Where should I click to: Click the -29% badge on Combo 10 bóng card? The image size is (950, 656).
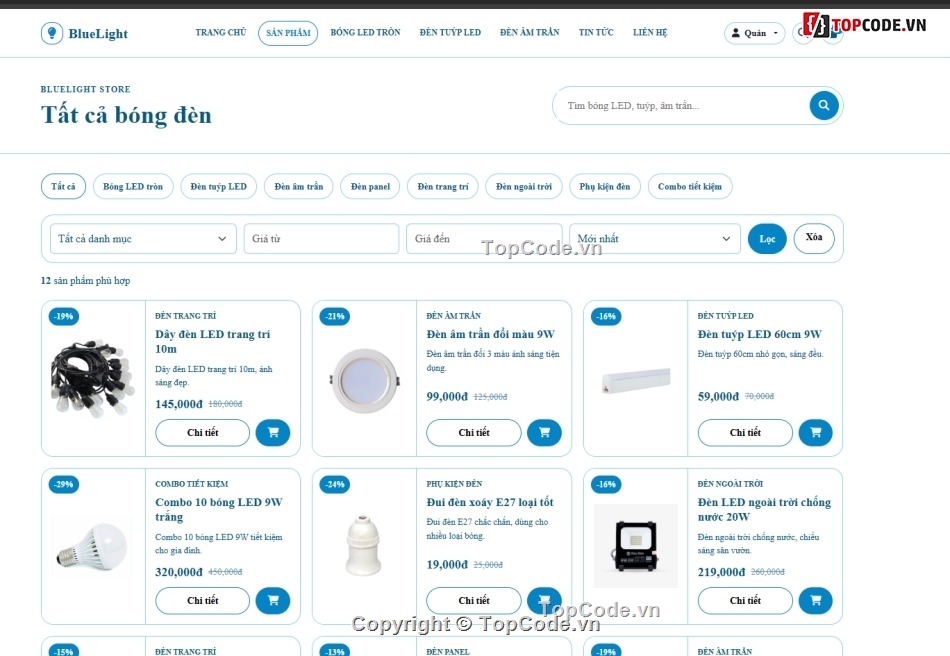coord(64,484)
